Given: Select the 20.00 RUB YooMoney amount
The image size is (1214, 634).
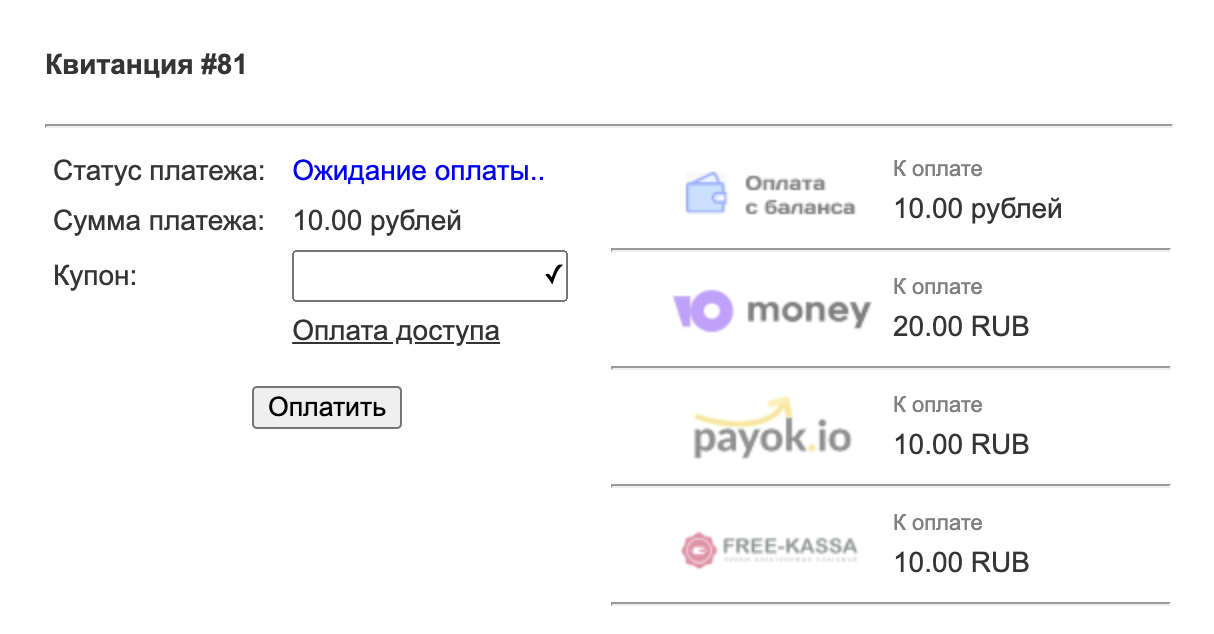Looking at the screenshot, I should pyautogui.click(x=960, y=326).
